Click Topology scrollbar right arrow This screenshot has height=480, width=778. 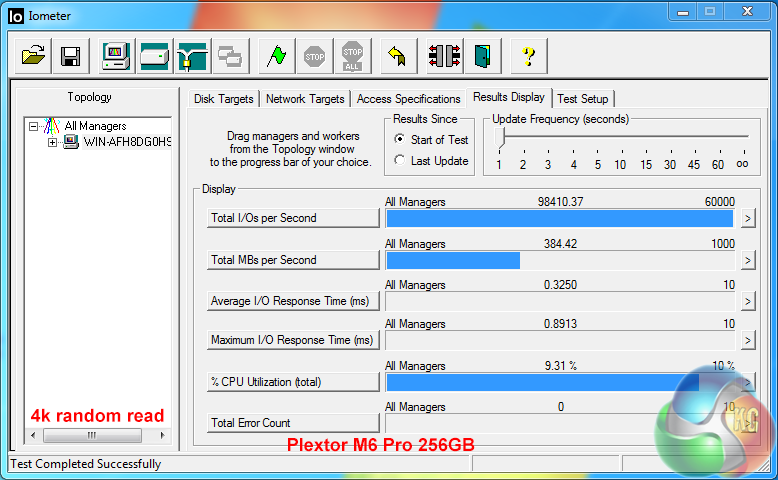tap(162, 435)
